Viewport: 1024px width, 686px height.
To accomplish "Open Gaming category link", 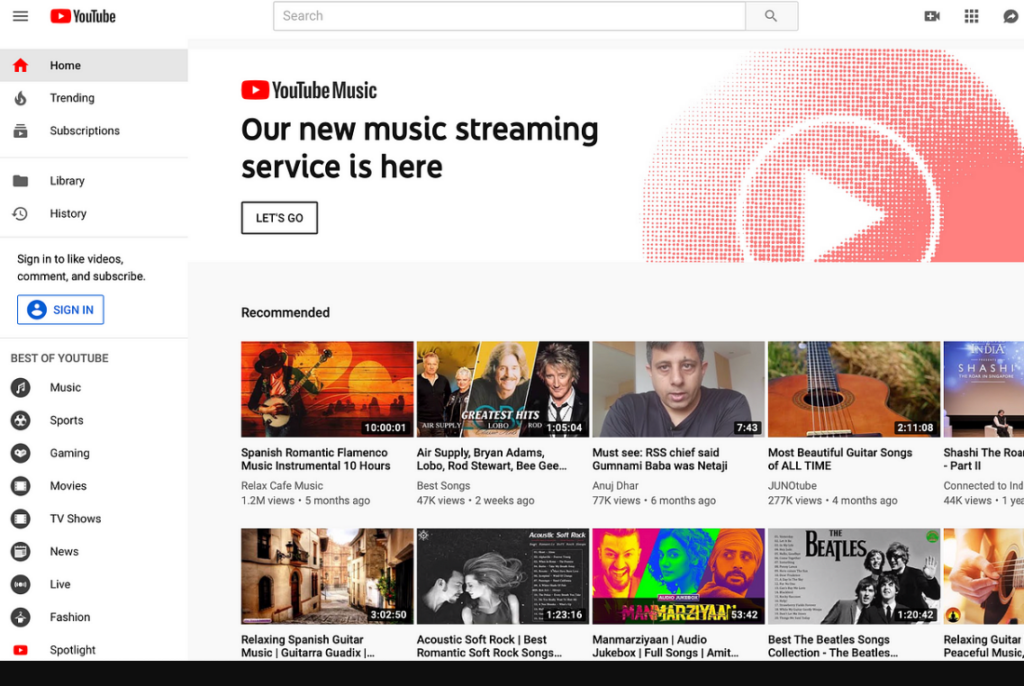I will point(94,453).
